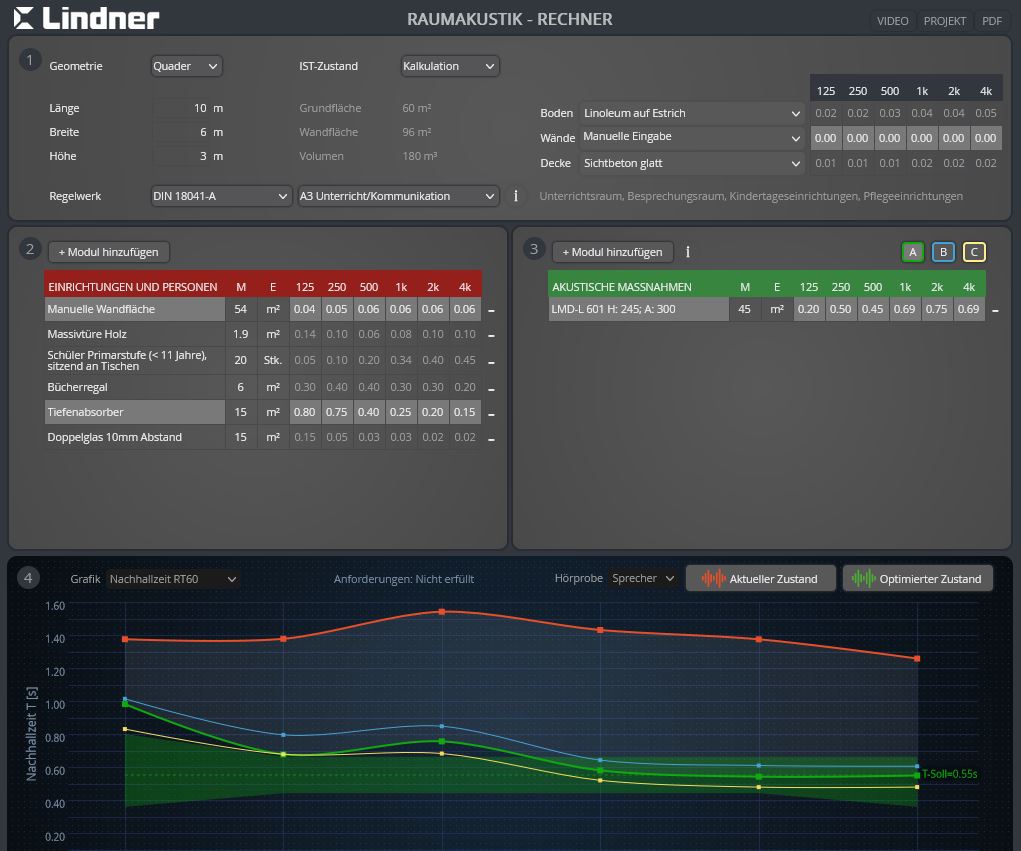The image size is (1021, 851).
Task: Open the Geometrie Quader dropdown
Action: click(x=186, y=66)
